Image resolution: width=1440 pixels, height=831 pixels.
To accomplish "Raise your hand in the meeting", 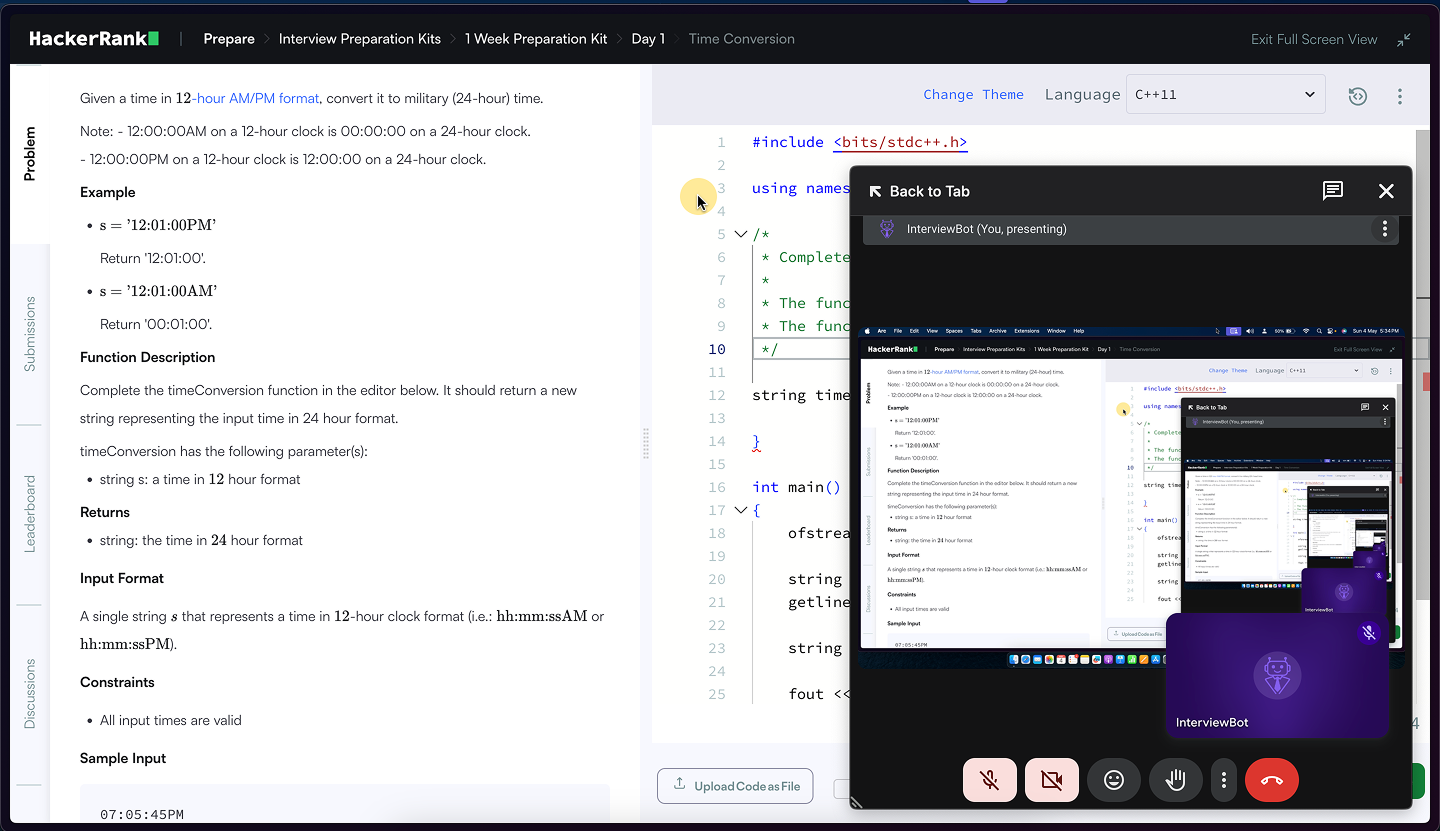I will [1176, 780].
